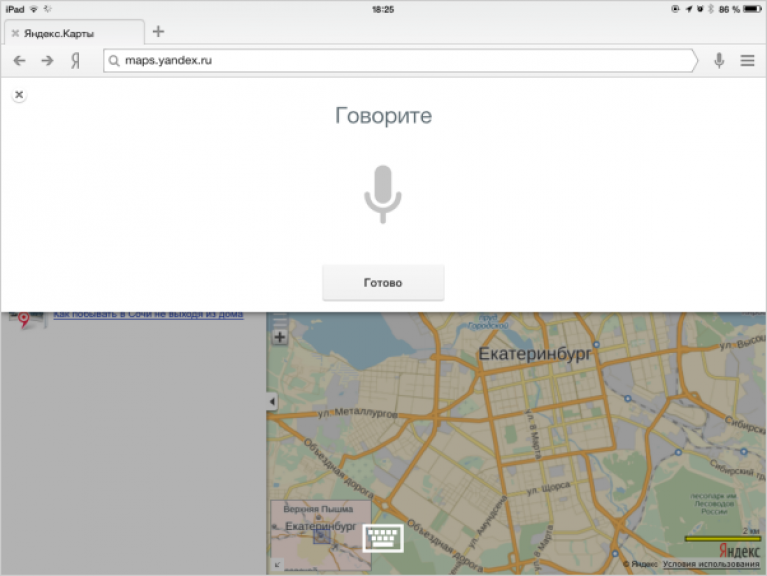The height and width of the screenshot is (576, 767).
Task: Click the Объездная дорога label near the sidebar
Action: click(338, 468)
